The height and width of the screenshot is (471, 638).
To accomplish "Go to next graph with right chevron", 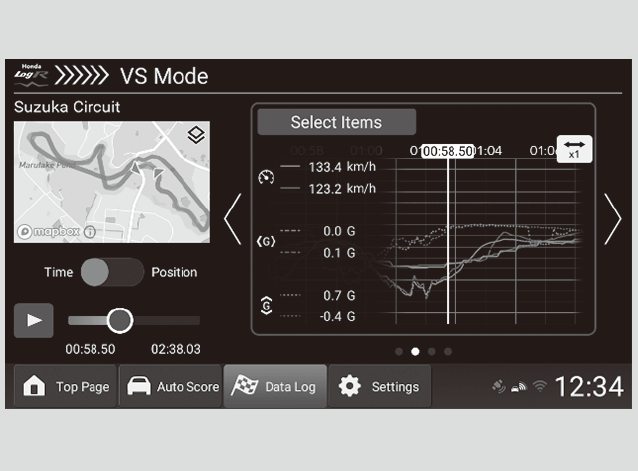I will click(x=612, y=220).
